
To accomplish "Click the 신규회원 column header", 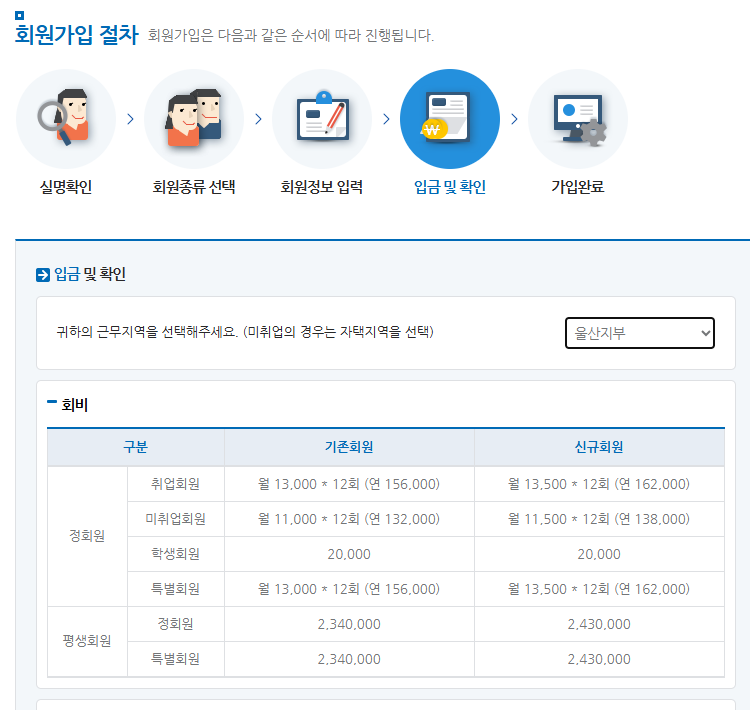I will point(599,447).
